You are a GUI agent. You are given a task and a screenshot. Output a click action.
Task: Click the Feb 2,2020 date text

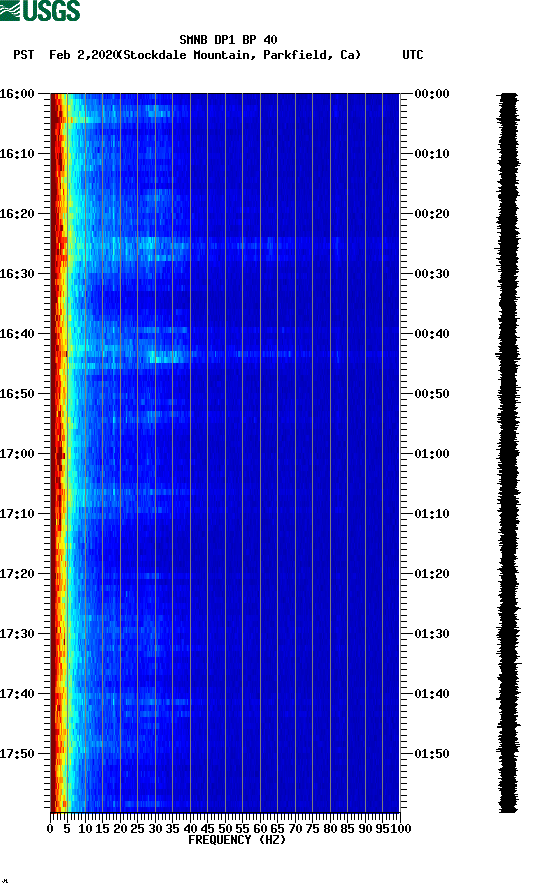click(83, 55)
